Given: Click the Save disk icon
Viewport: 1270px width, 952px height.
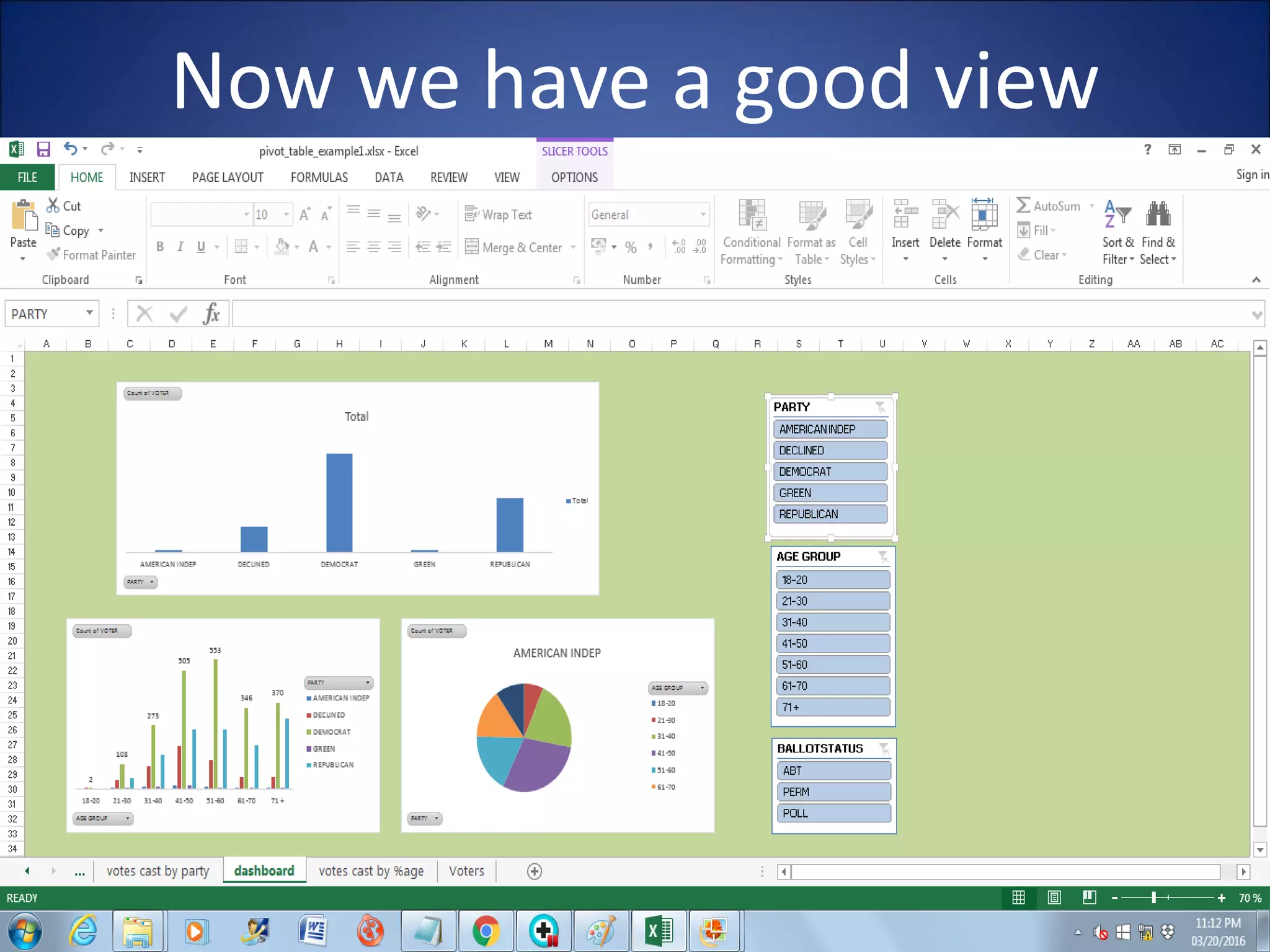Looking at the screenshot, I should [x=43, y=149].
